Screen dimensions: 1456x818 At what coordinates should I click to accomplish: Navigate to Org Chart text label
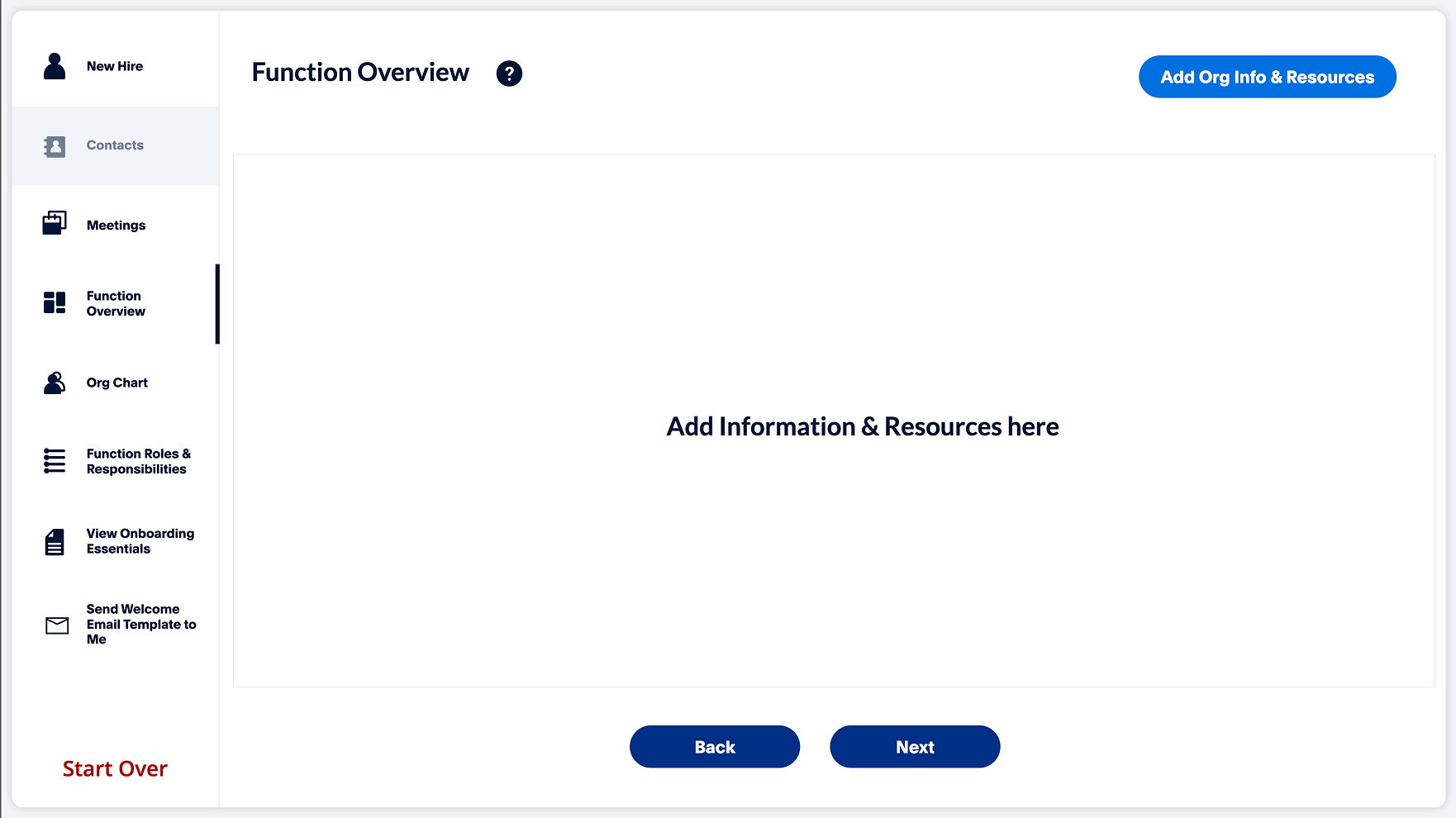(117, 383)
